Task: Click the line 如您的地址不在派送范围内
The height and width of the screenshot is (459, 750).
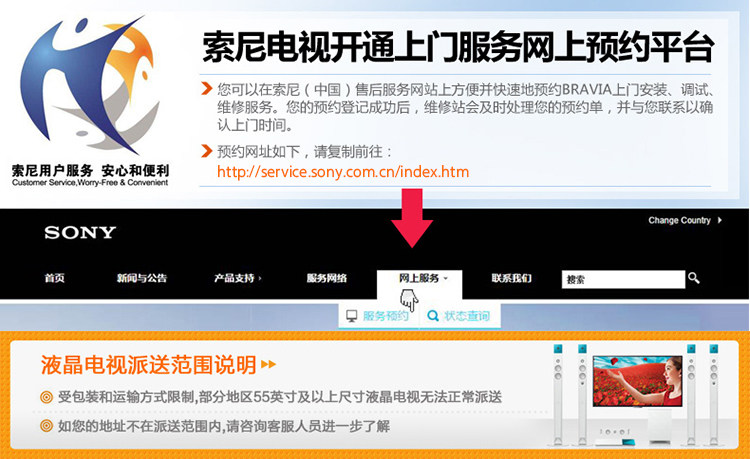Action: click(223, 426)
